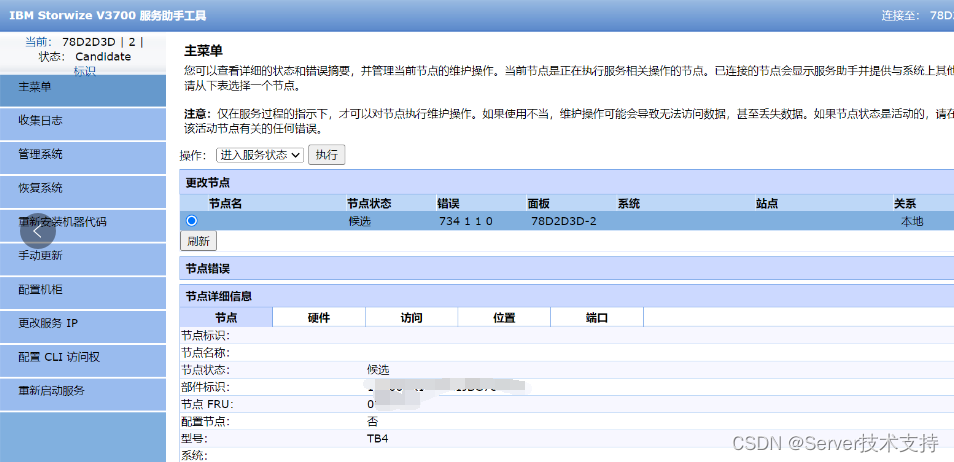Click the 错误 column header
Screen dimensions: 954x462
pyautogui.click(x=447, y=203)
